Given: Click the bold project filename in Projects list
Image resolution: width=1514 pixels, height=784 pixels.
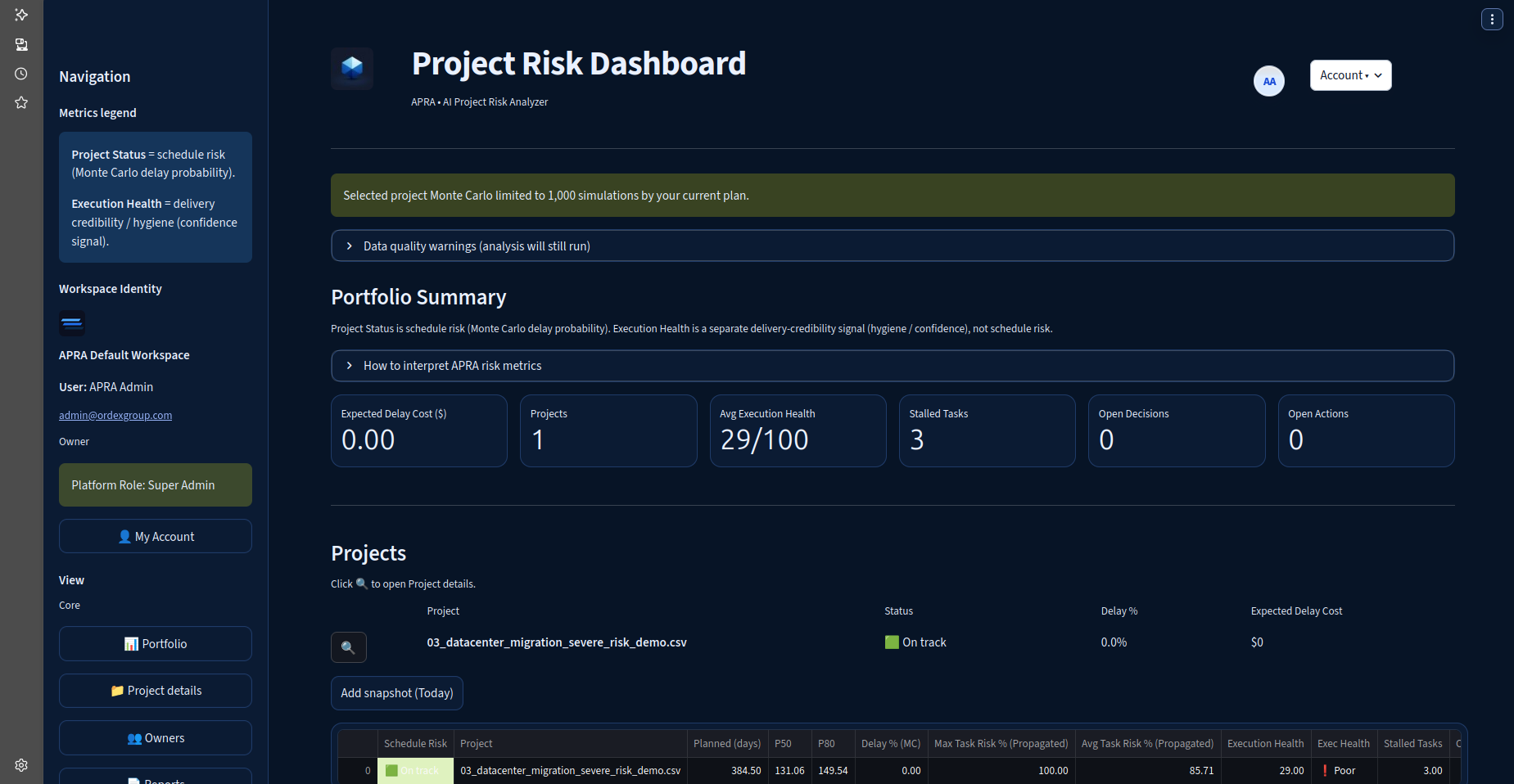Looking at the screenshot, I should (x=557, y=642).
